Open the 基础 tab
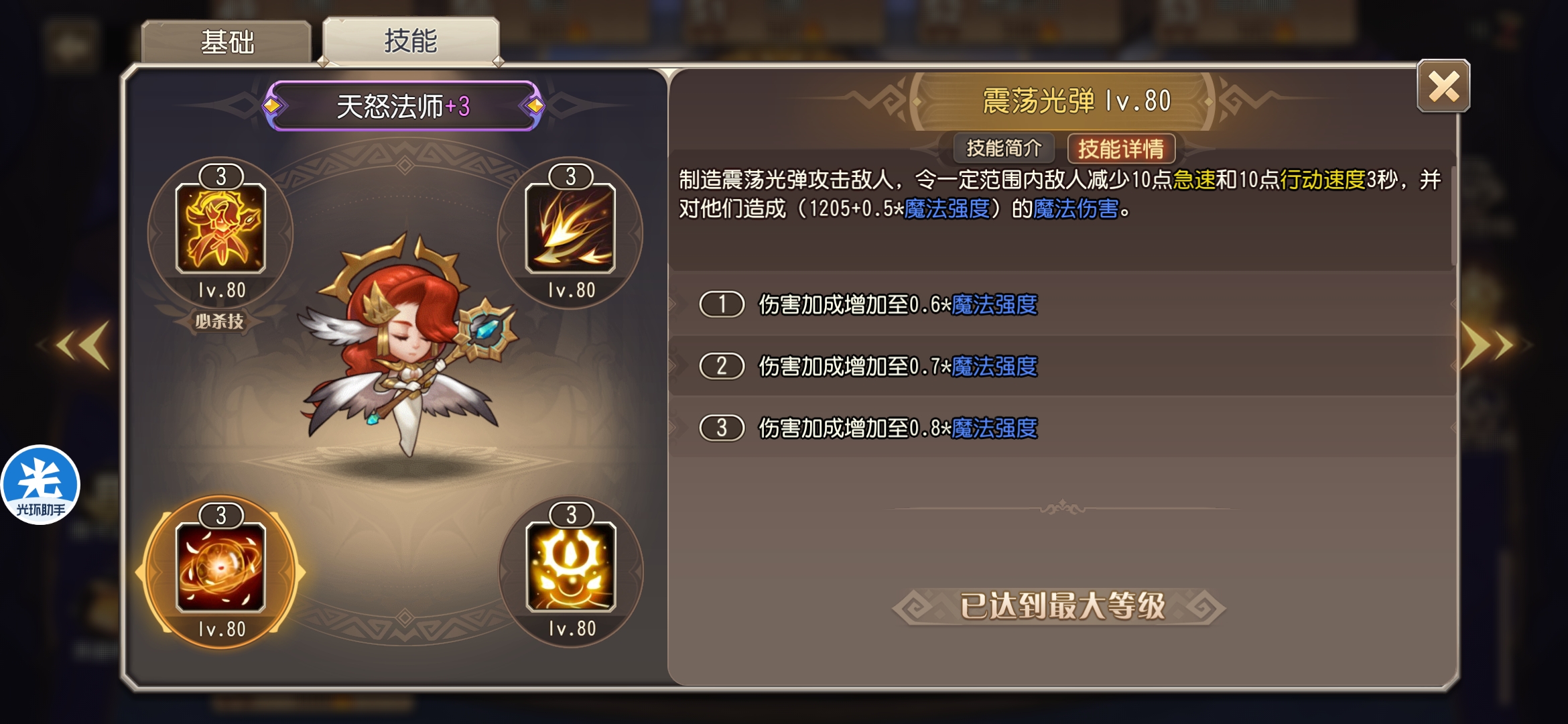The width and height of the screenshot is (1568, 724). pos(227,42)
